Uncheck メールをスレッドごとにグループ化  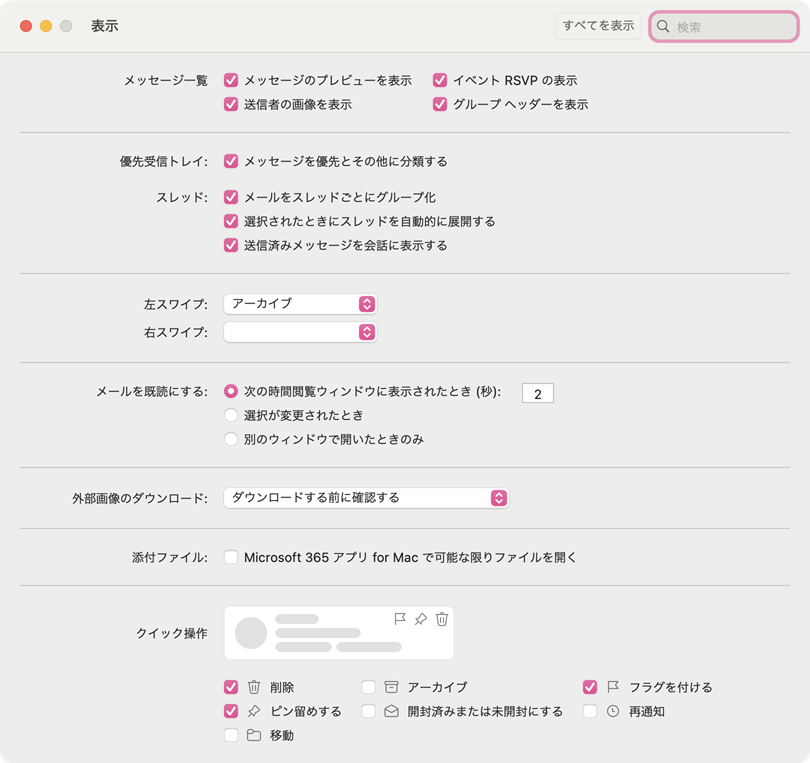coord(231,197)
